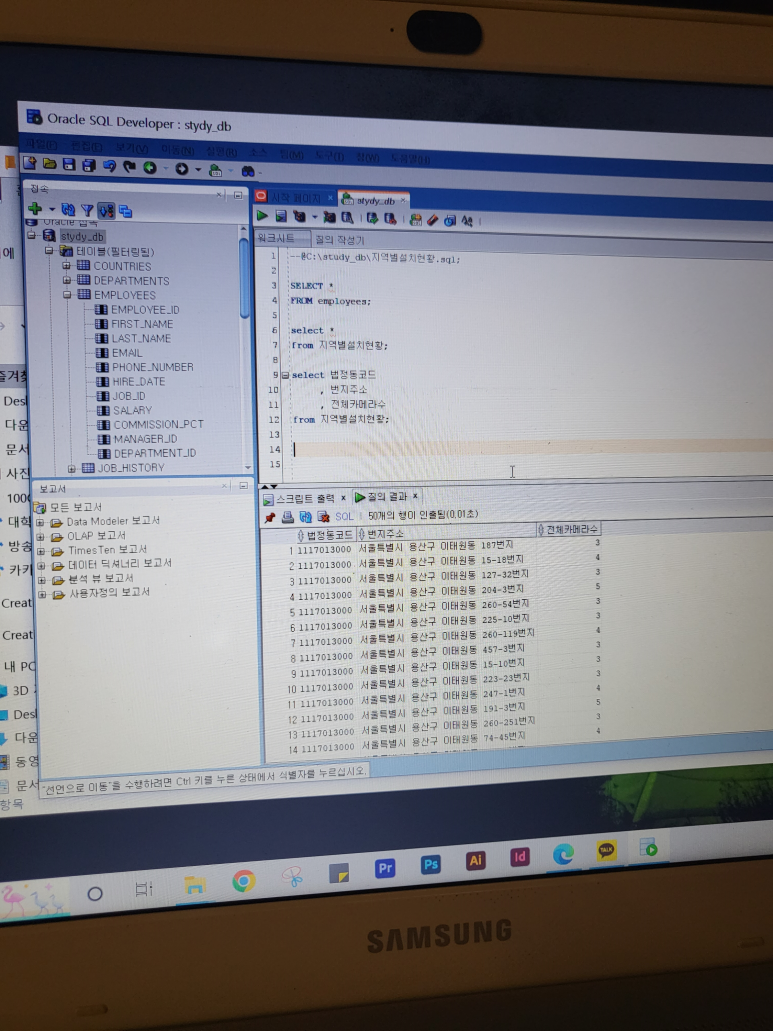Click the Undo arrow icon
The height and width of the screenshot is (1031, 773).
point(109,166)
